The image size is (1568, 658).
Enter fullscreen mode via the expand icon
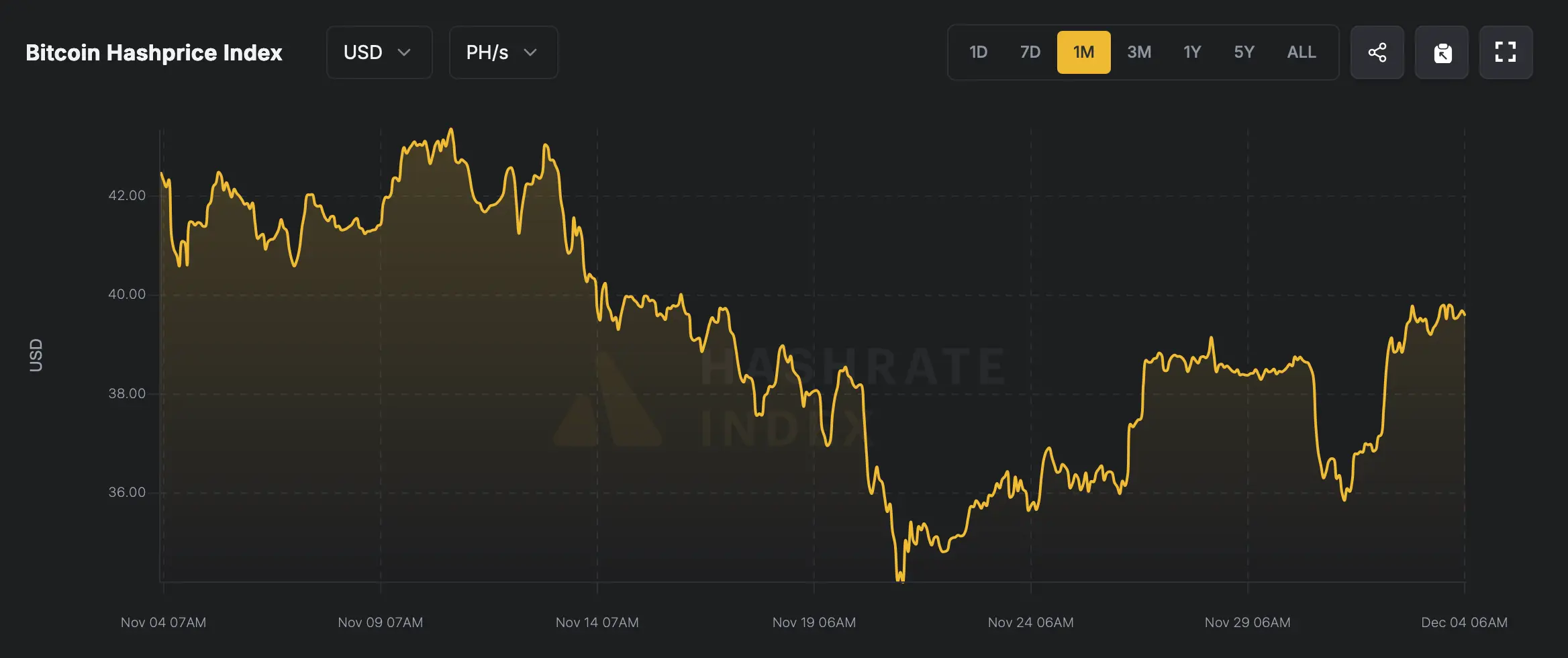pos(1506,52)
